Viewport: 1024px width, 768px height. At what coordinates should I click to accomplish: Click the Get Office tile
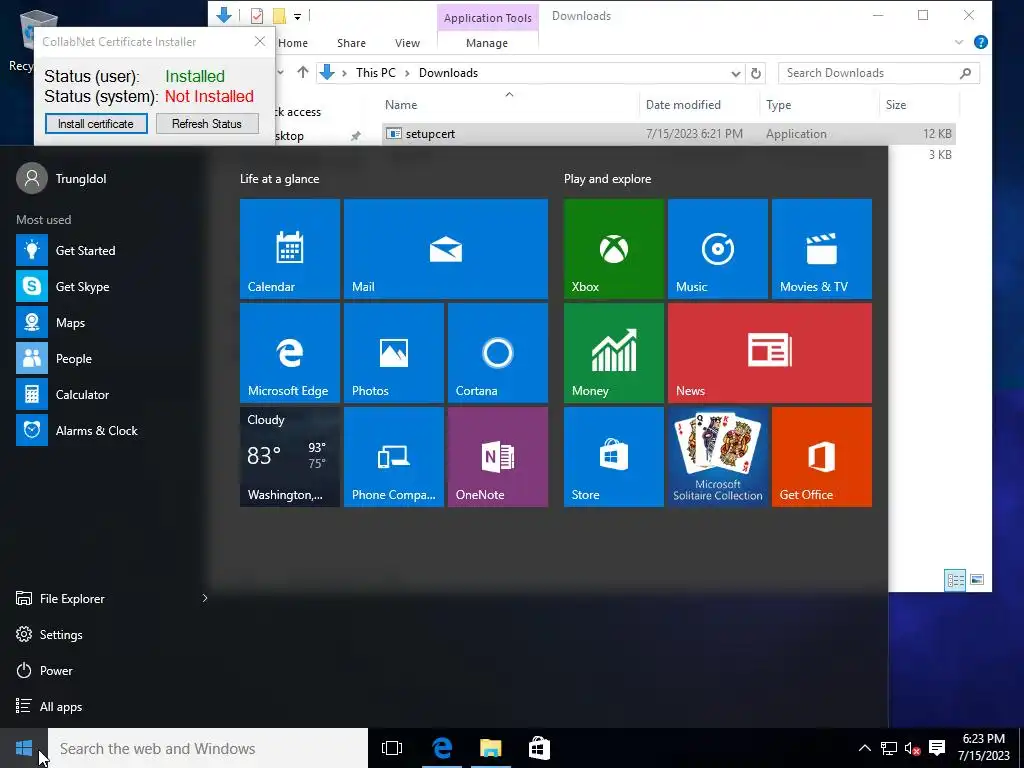[822, 456]
